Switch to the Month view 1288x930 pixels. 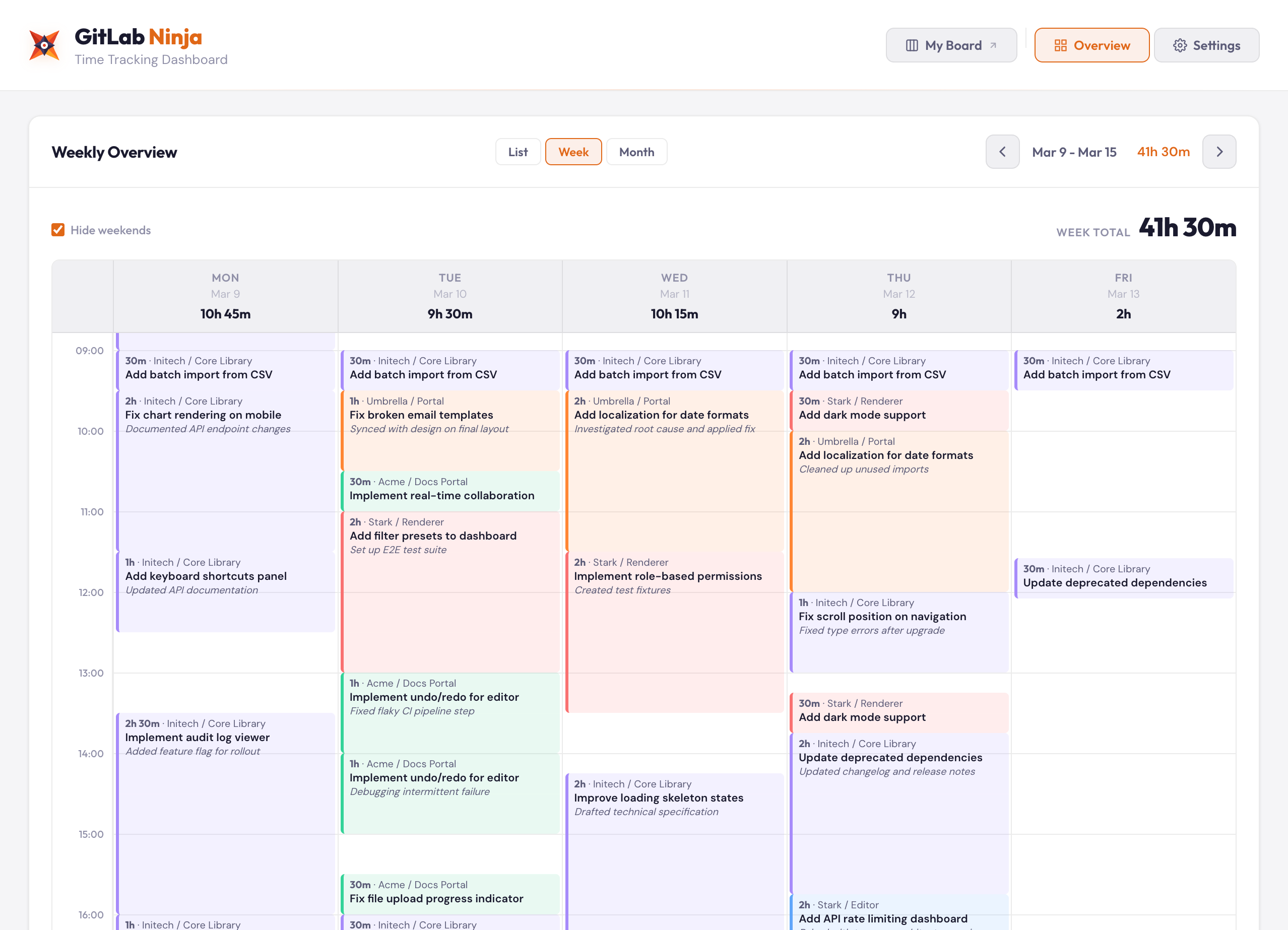tap(636, 152)
